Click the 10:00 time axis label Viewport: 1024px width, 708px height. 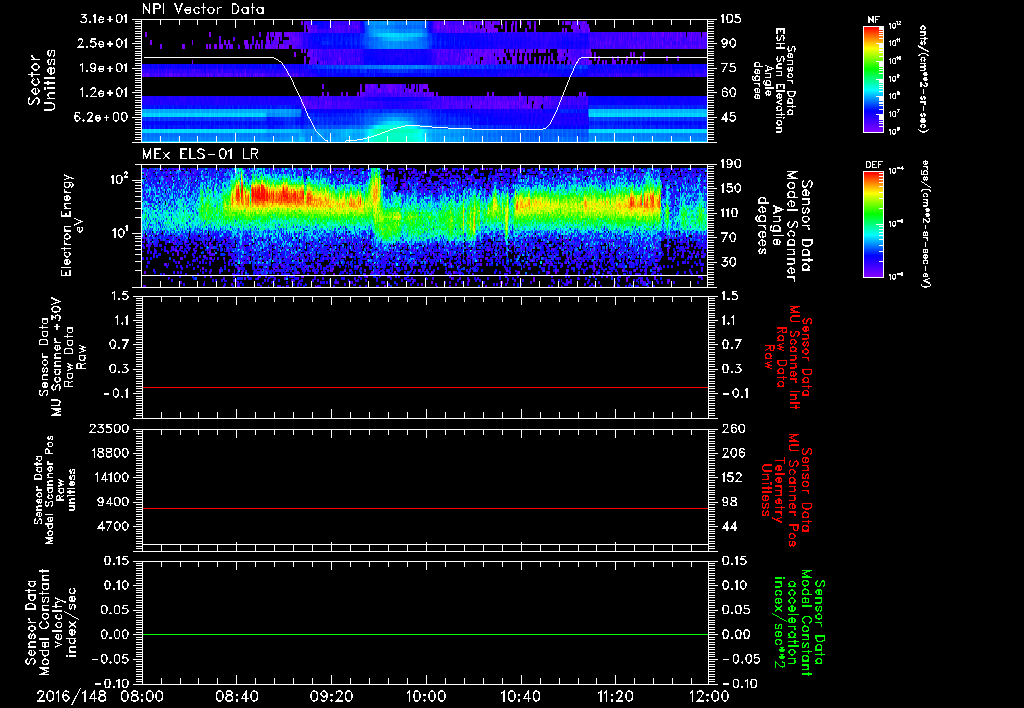pyautogui.click(x=425, y=696)
